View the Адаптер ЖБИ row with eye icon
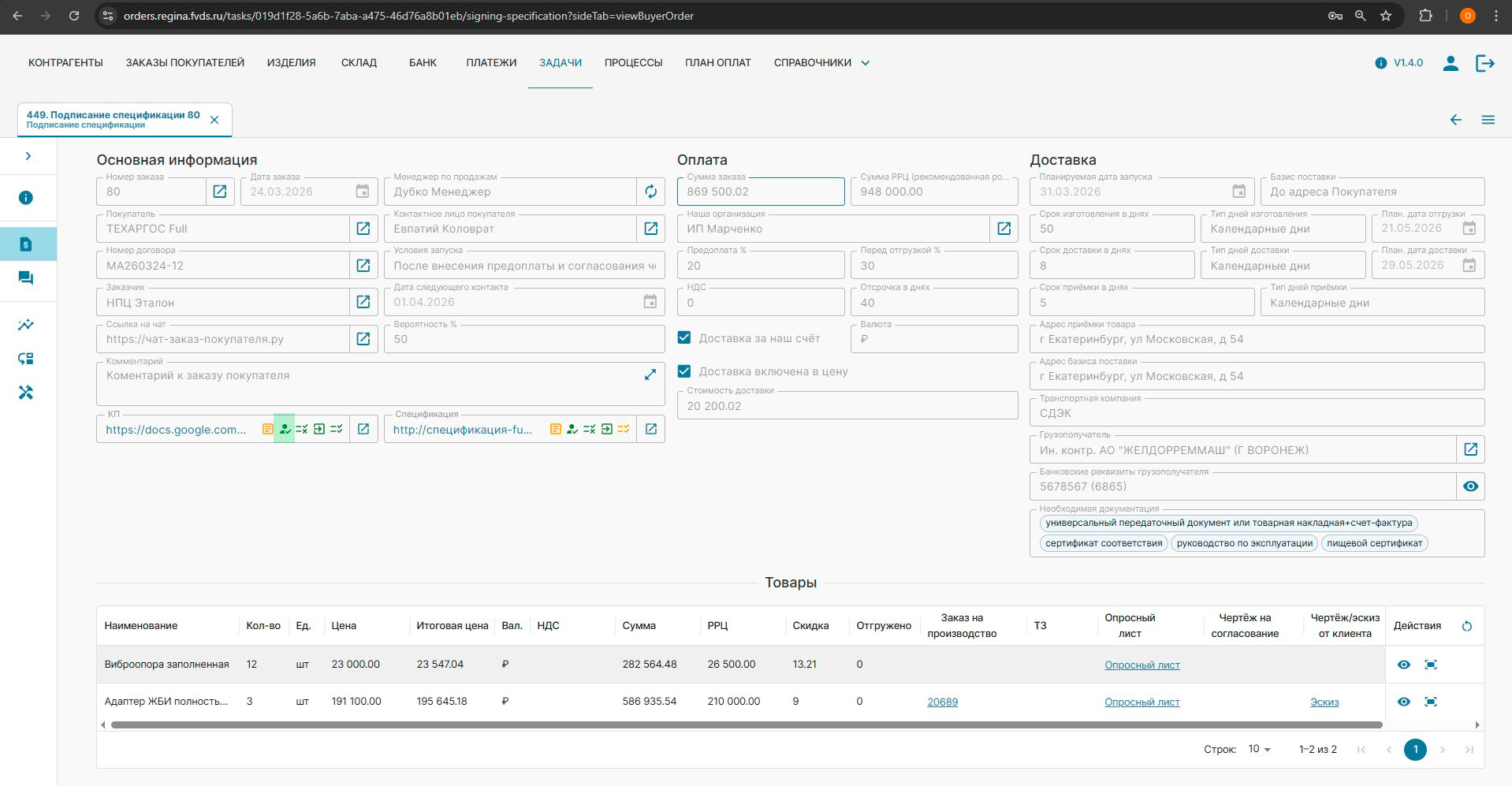1512x786 pixels. tap(1404, 702)
